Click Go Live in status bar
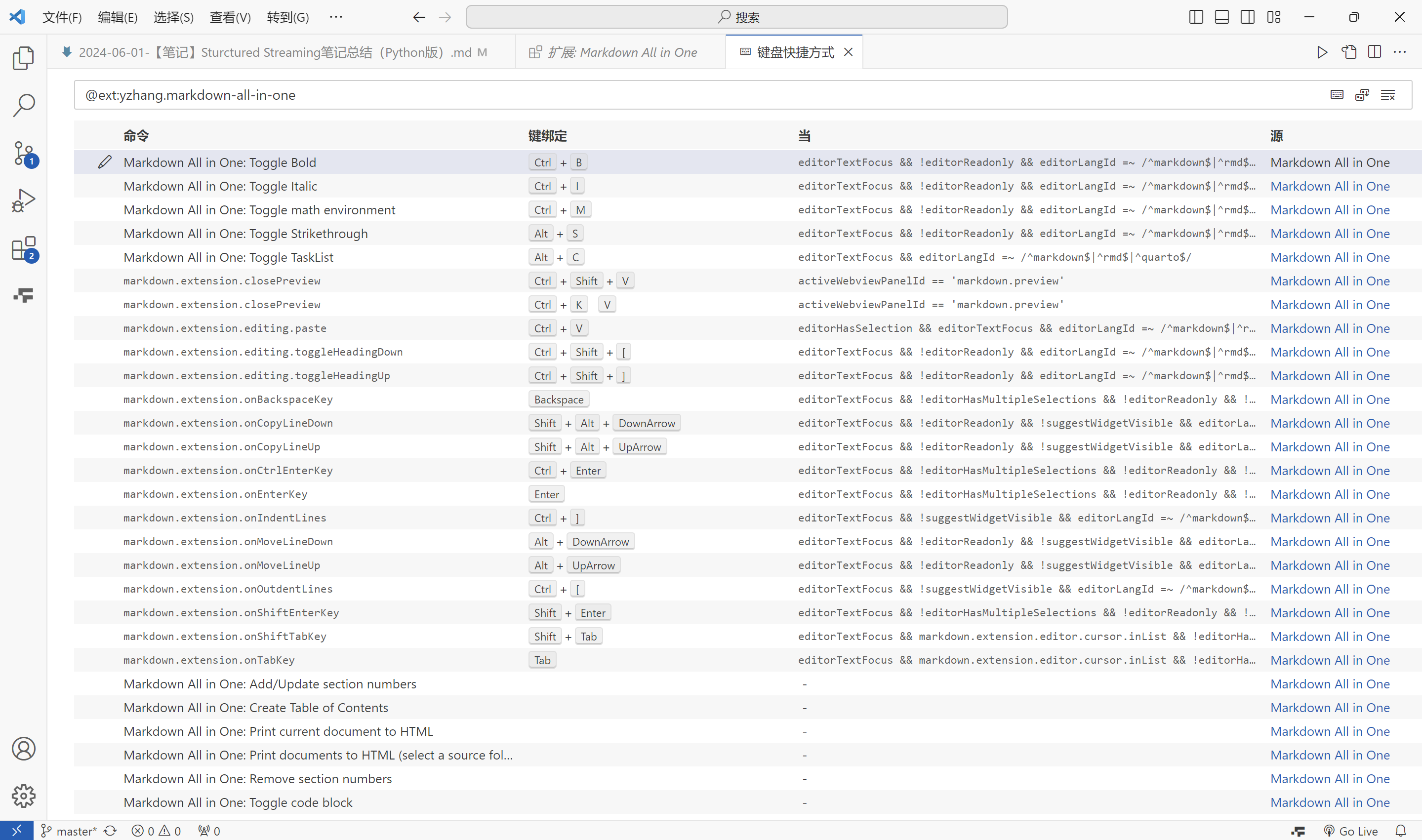The image size is (1422, 840). tap(1351, 831)
